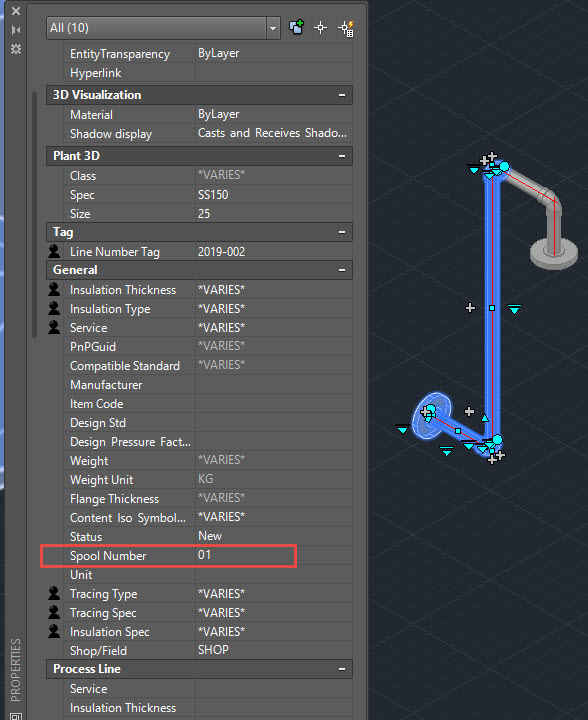Click the Tracing Spec person icon
Screen dimensions: 588x720
pyautogui.click(x=54, y=612)
